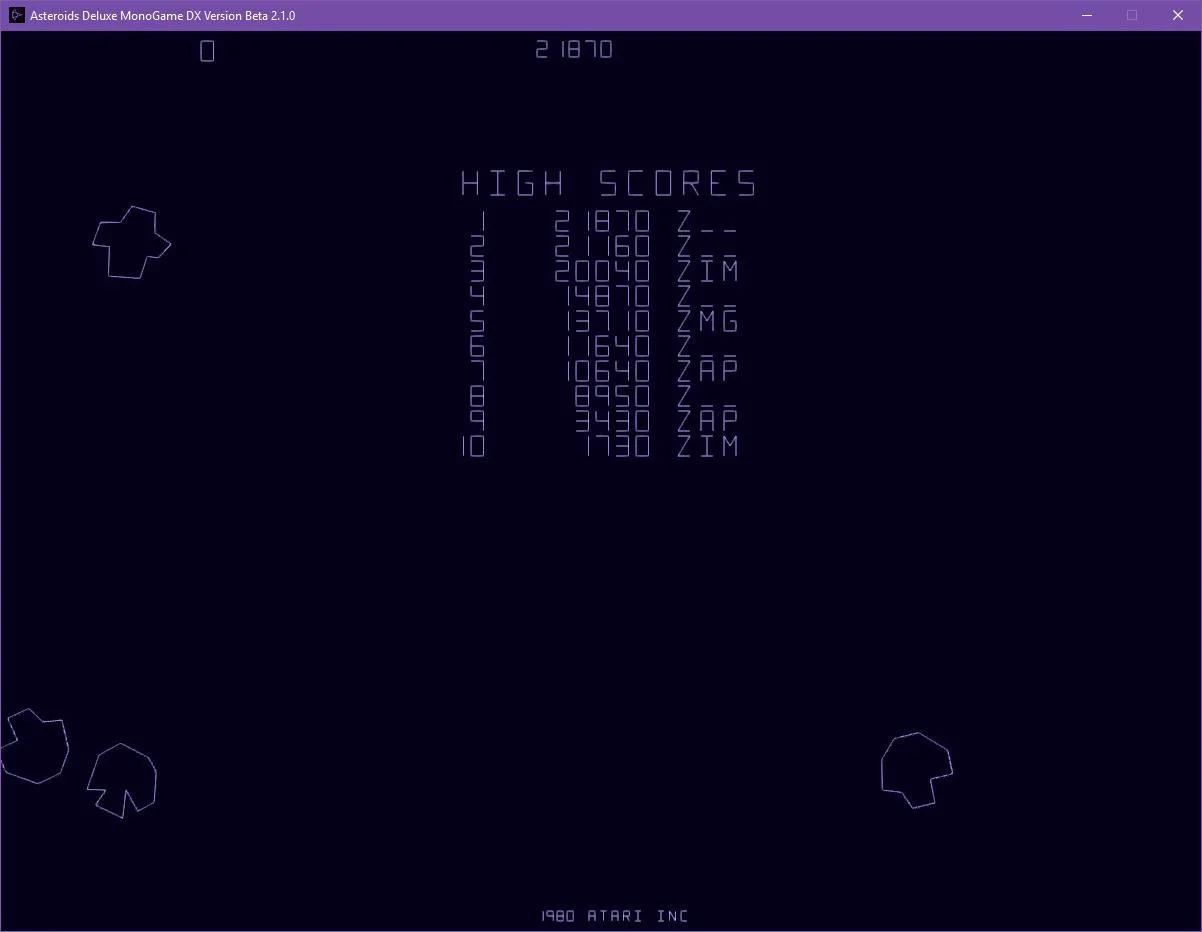Click the ninth place score 3430

[x=612, y=421]
